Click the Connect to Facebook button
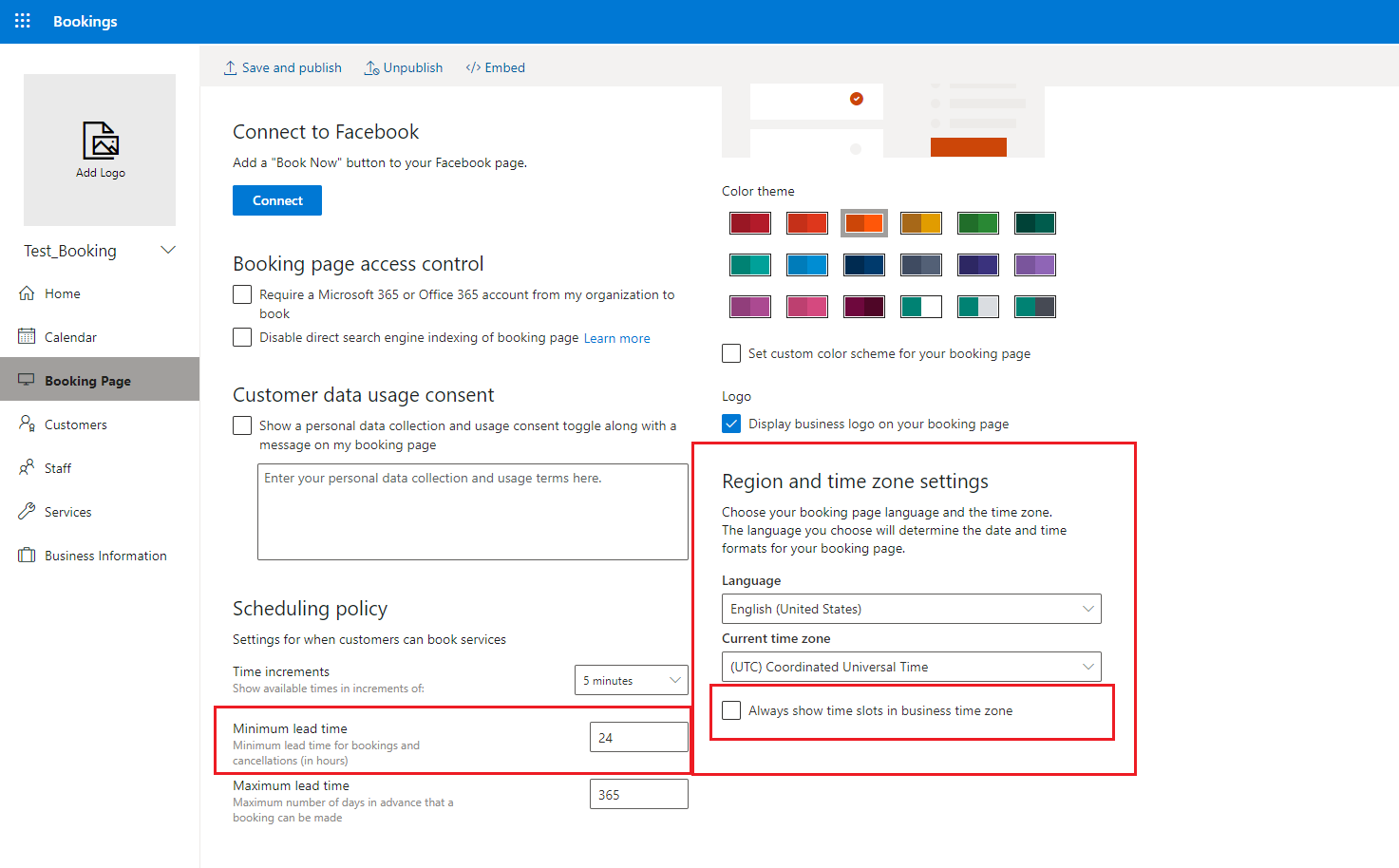 click(277, 200)
